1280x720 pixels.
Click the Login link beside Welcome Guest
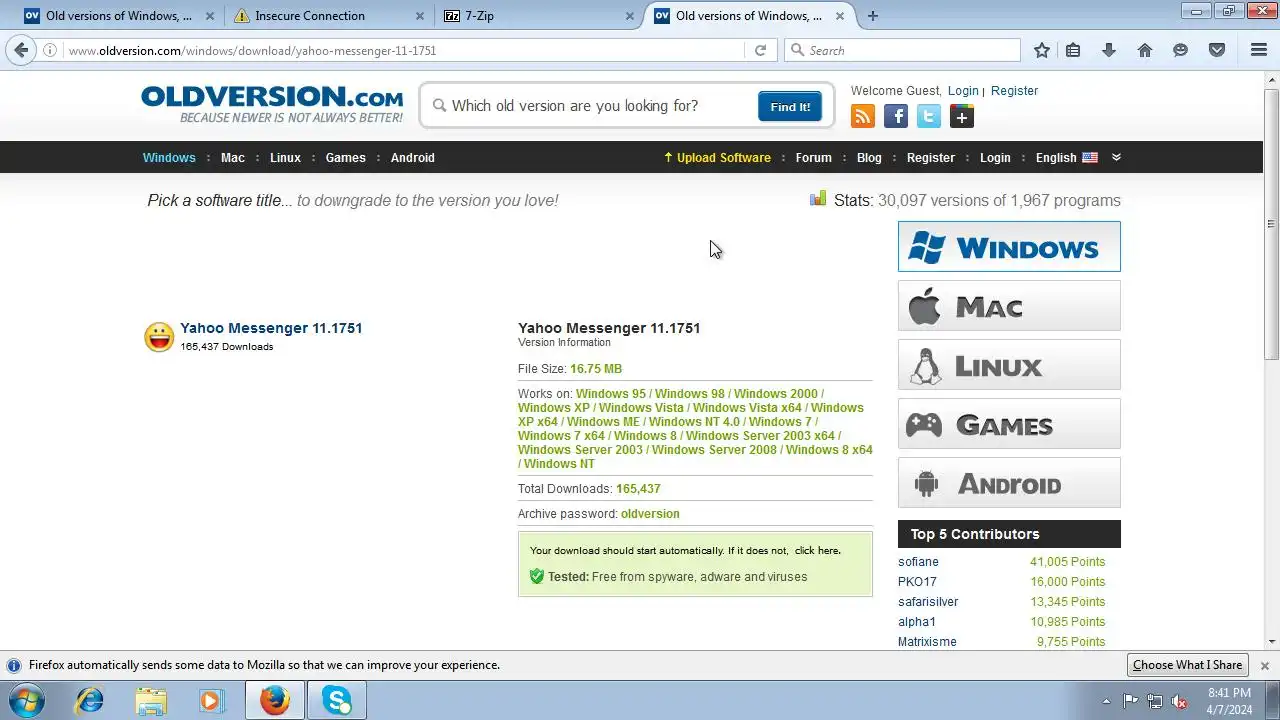pyautogui.click(x=963, y=91)
